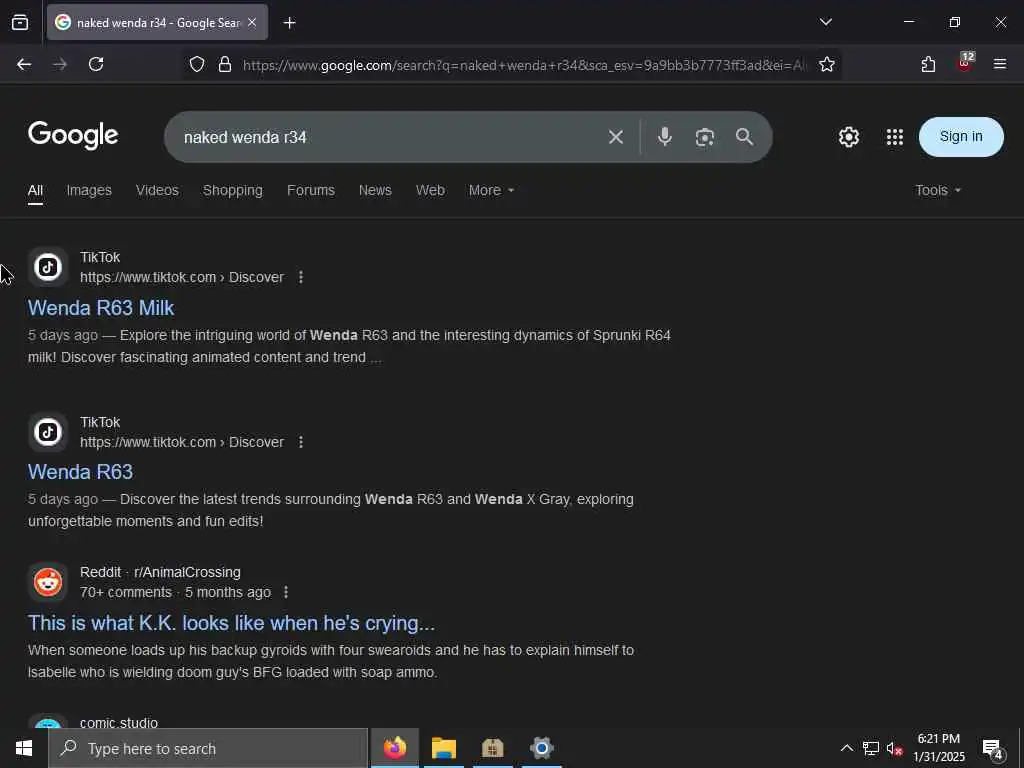Open Google quick settings gear
Viewport: 1024px width, 768px height.
[x=848, y=136]
